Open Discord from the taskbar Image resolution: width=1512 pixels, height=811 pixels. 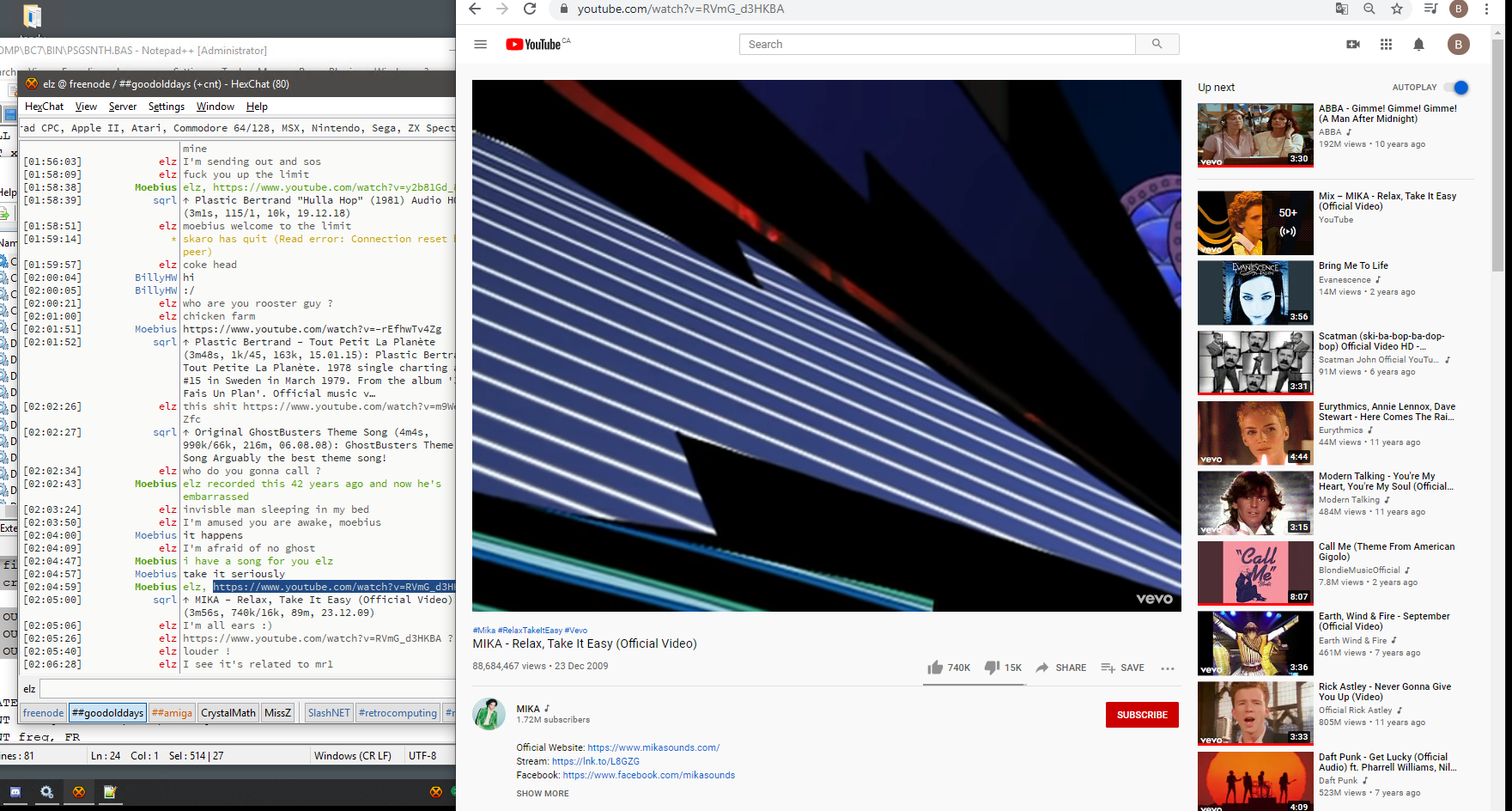15,792
